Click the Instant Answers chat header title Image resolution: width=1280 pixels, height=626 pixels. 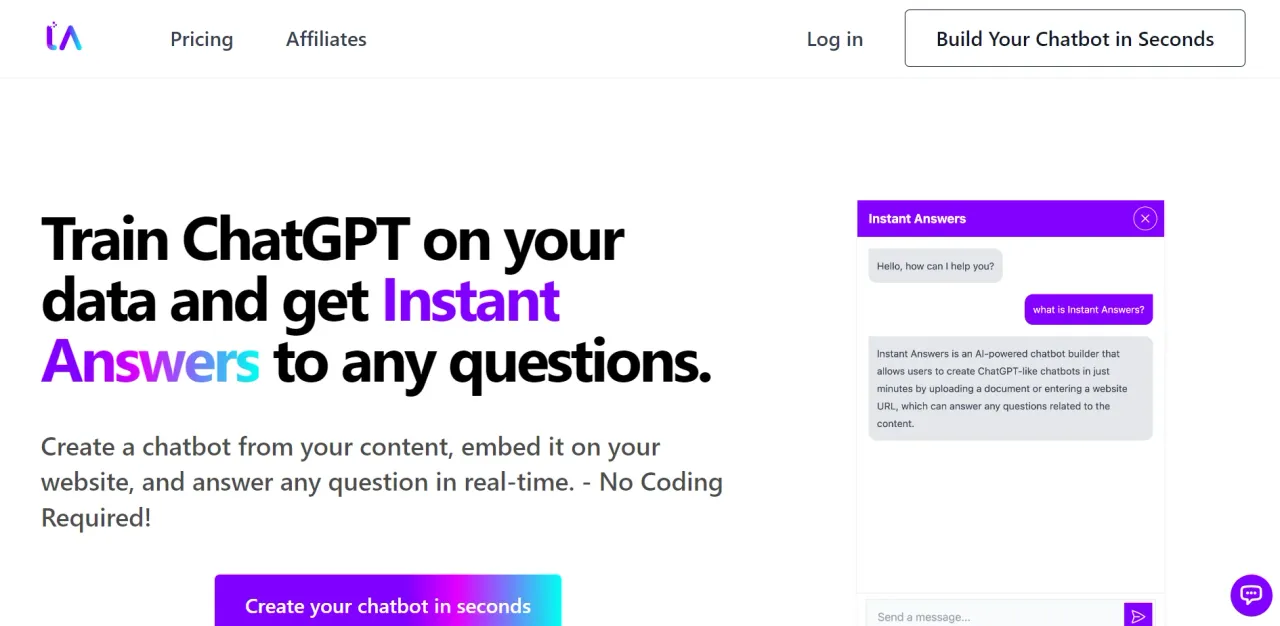click(917, 218)
